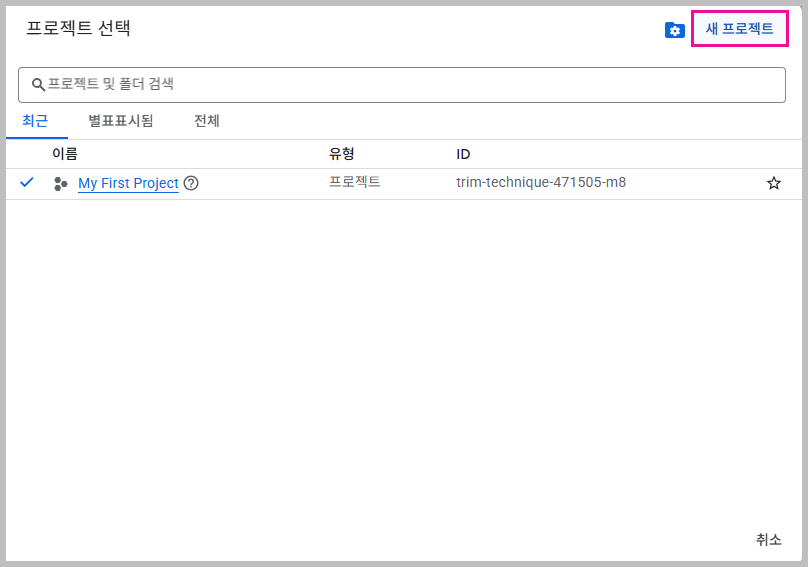Click the 프로젝트 선택 dialog title

pyautogui.click(x=78, y=28)
